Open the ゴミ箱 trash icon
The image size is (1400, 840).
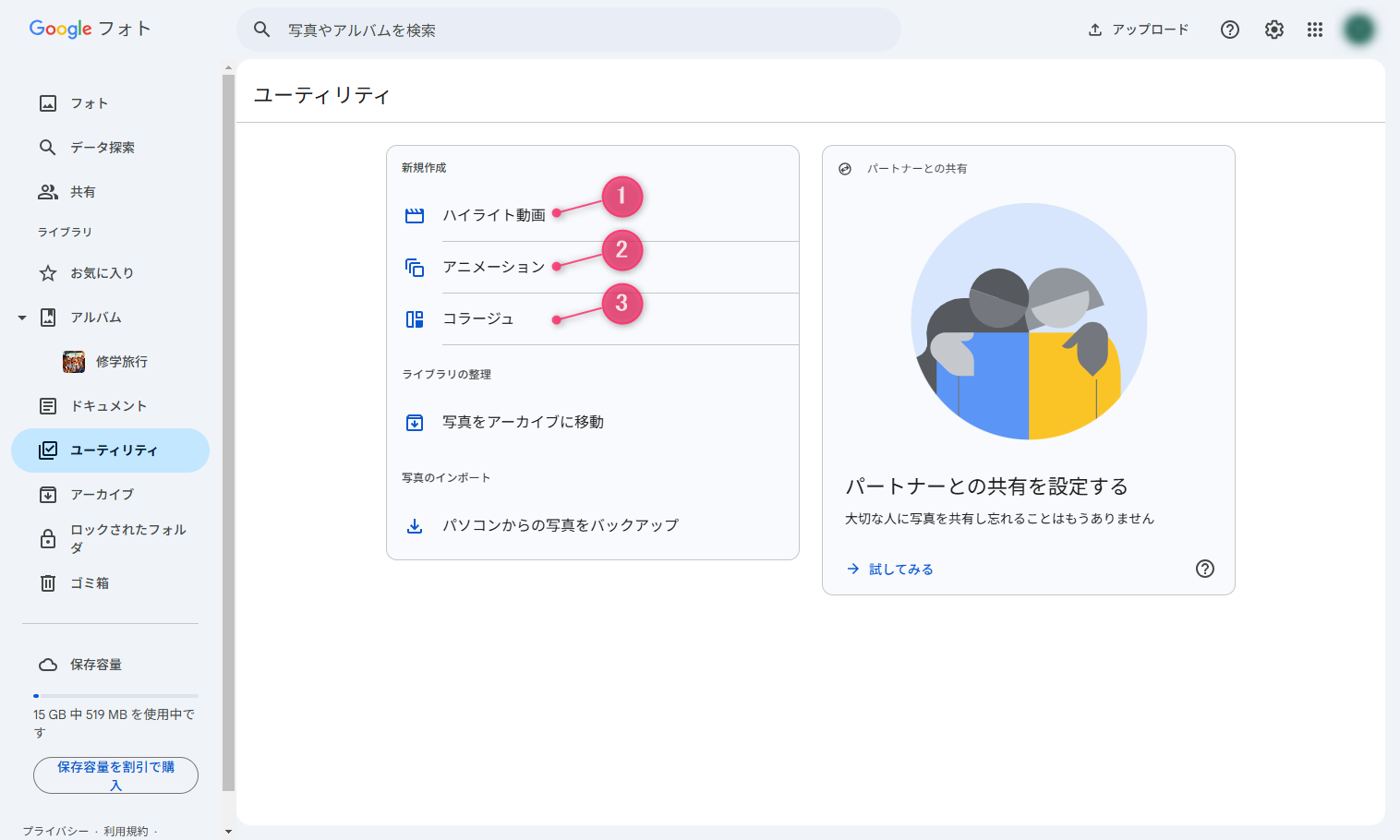click(47, 582)
